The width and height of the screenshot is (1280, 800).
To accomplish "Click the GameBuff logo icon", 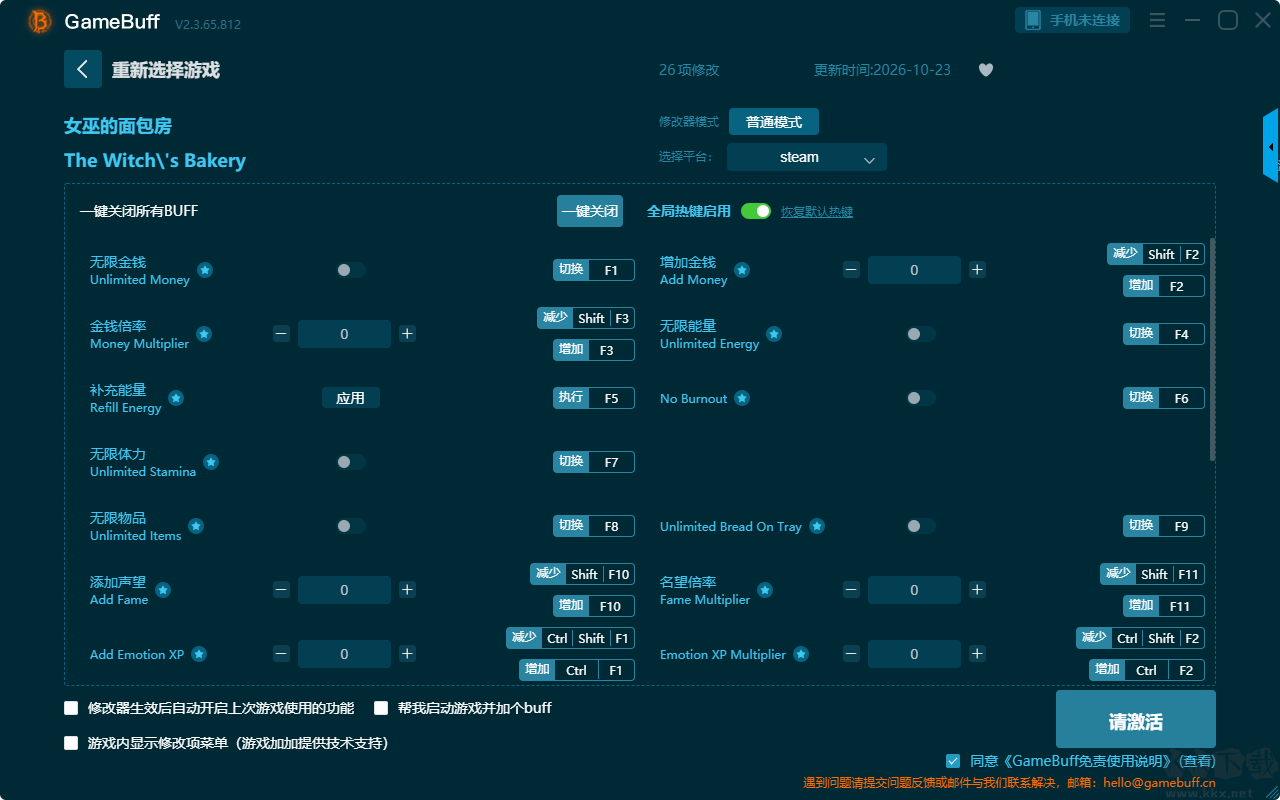I will 40,21.
